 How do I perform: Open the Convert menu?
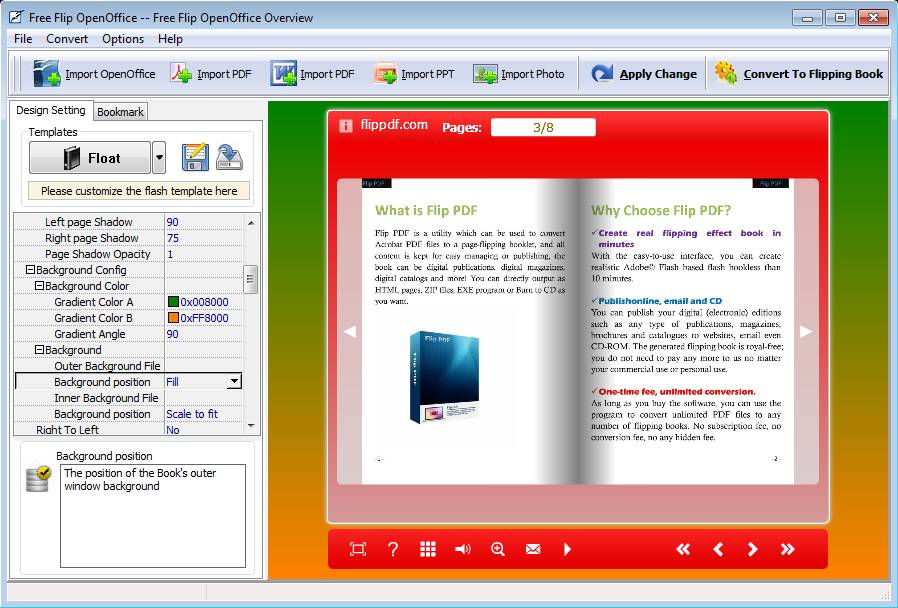click(x=67, y=39)
